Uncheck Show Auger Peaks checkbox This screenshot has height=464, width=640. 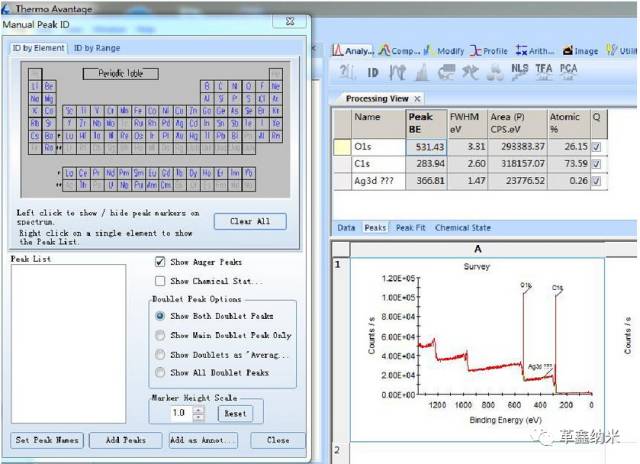click(x=160, y=262)
